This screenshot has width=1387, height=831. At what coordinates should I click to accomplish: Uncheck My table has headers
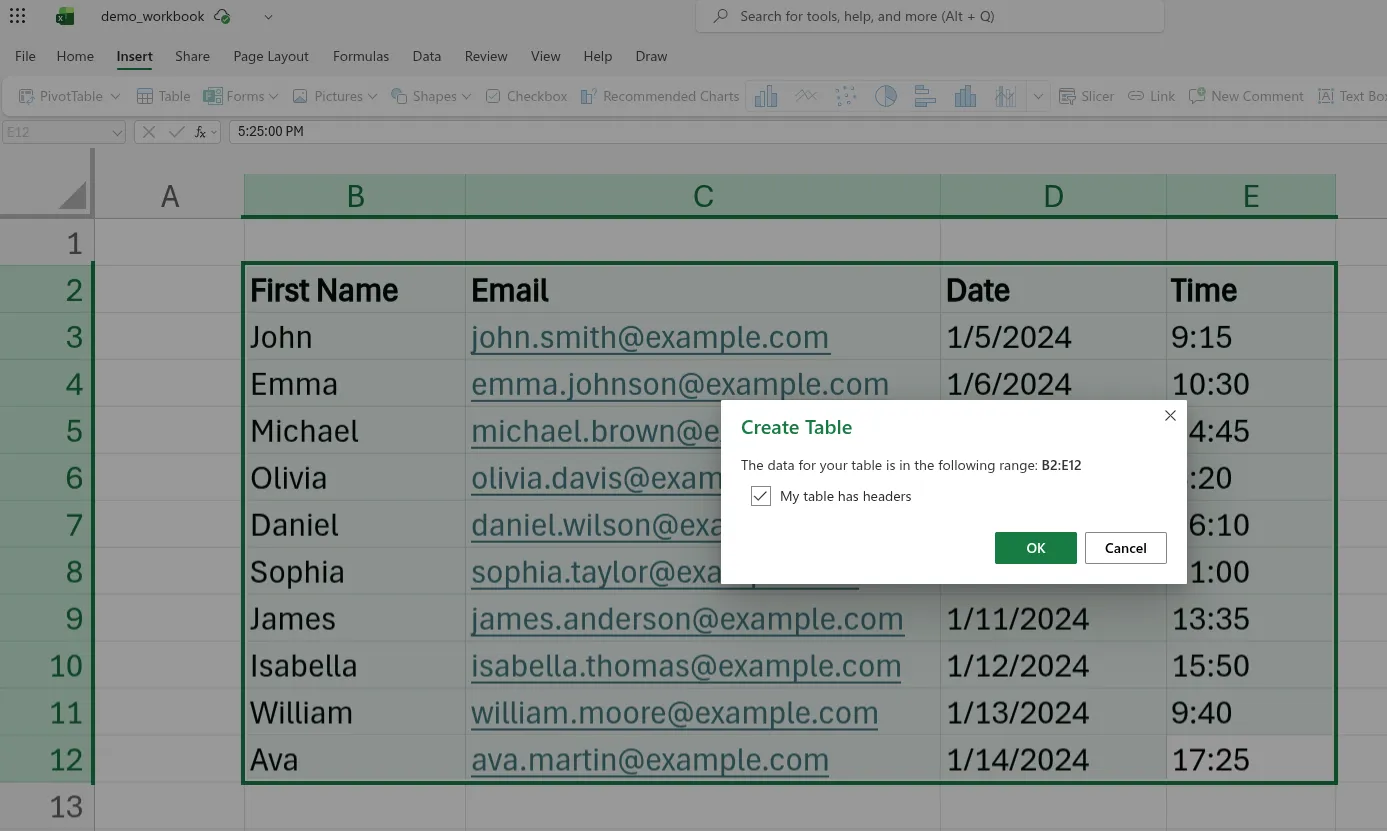[761, 496]
